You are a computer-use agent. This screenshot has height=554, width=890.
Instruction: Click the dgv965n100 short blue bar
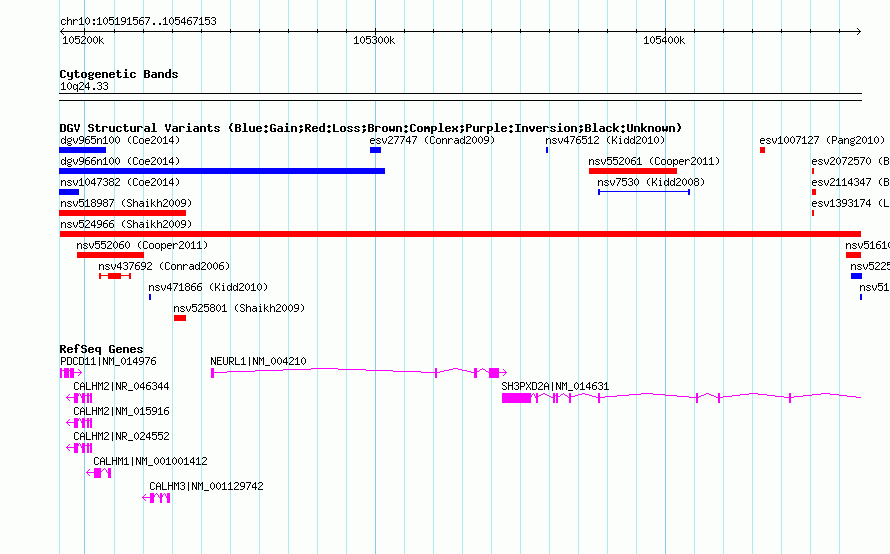(82, 150)
